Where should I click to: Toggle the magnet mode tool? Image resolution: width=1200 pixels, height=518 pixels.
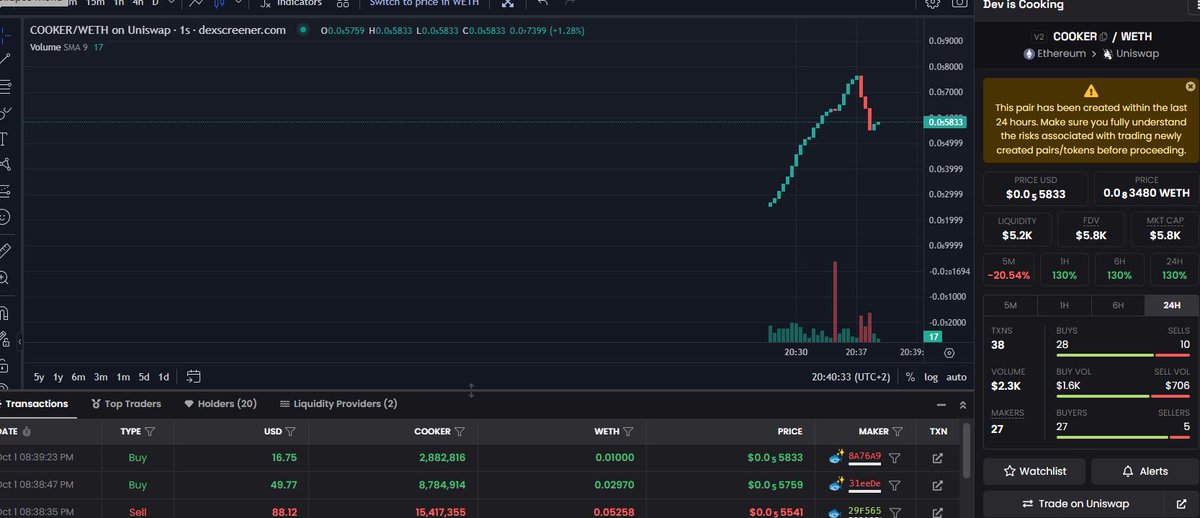5,312
